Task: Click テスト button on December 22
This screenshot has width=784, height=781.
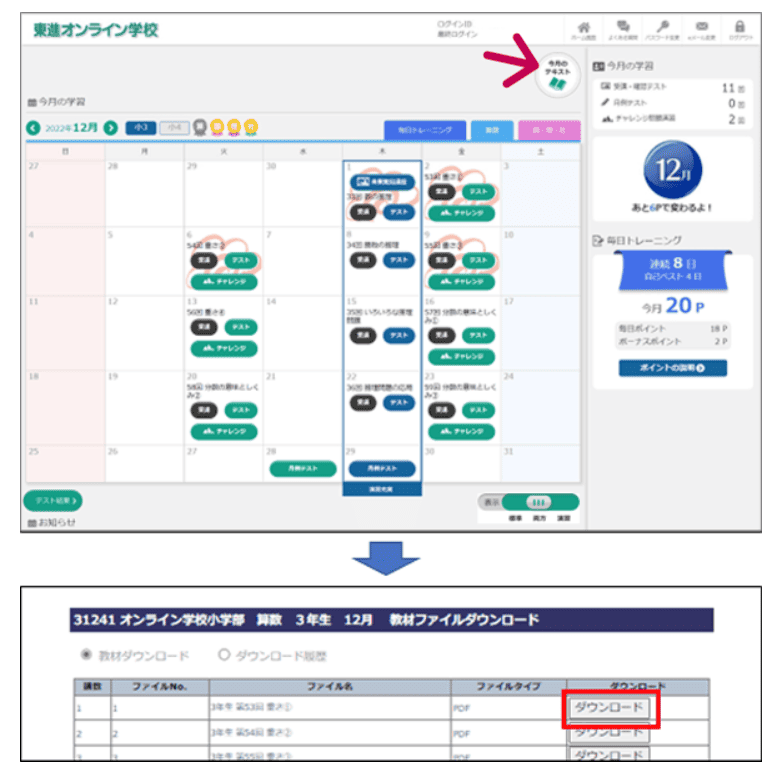Action: [399, 403]
